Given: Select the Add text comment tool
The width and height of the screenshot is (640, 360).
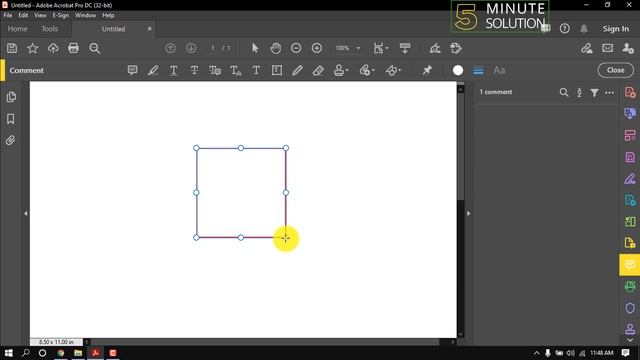Looking at the screenshot, I should (256, 70).
